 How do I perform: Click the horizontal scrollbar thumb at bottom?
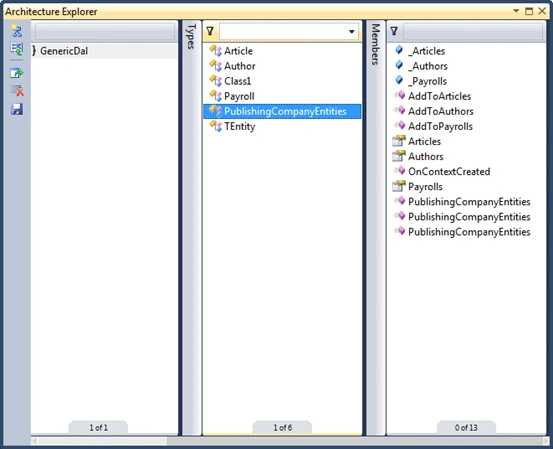click(x=102, y=441)
